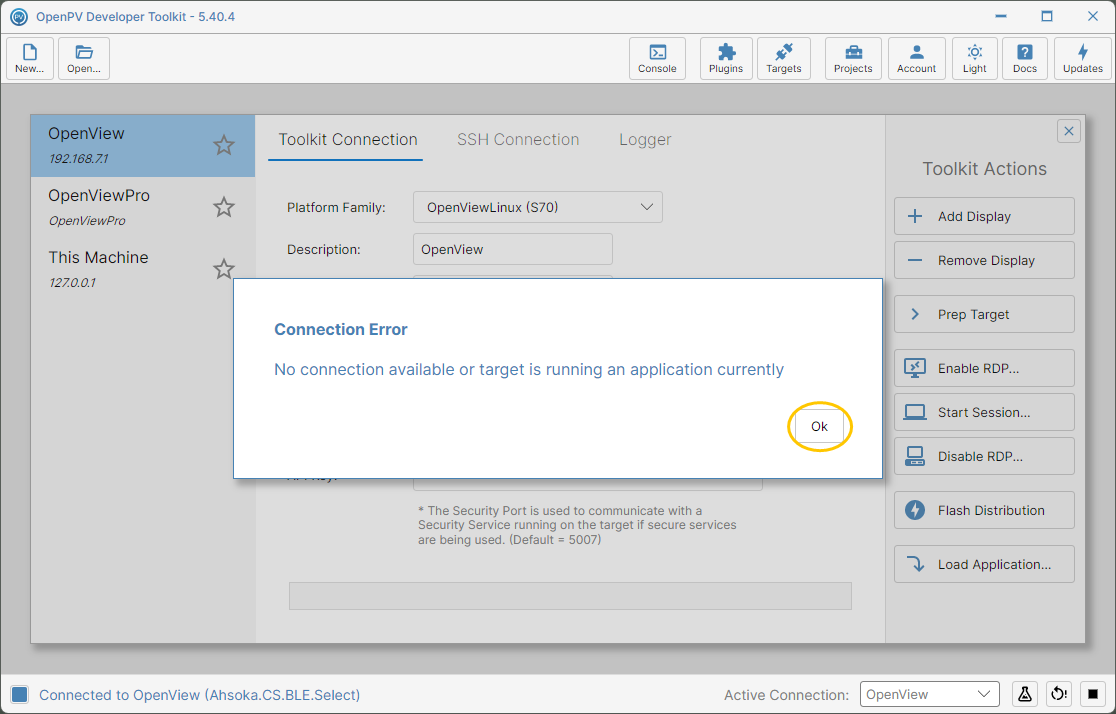Favorite the OpenViewPro target star

[x=223, y=207]
